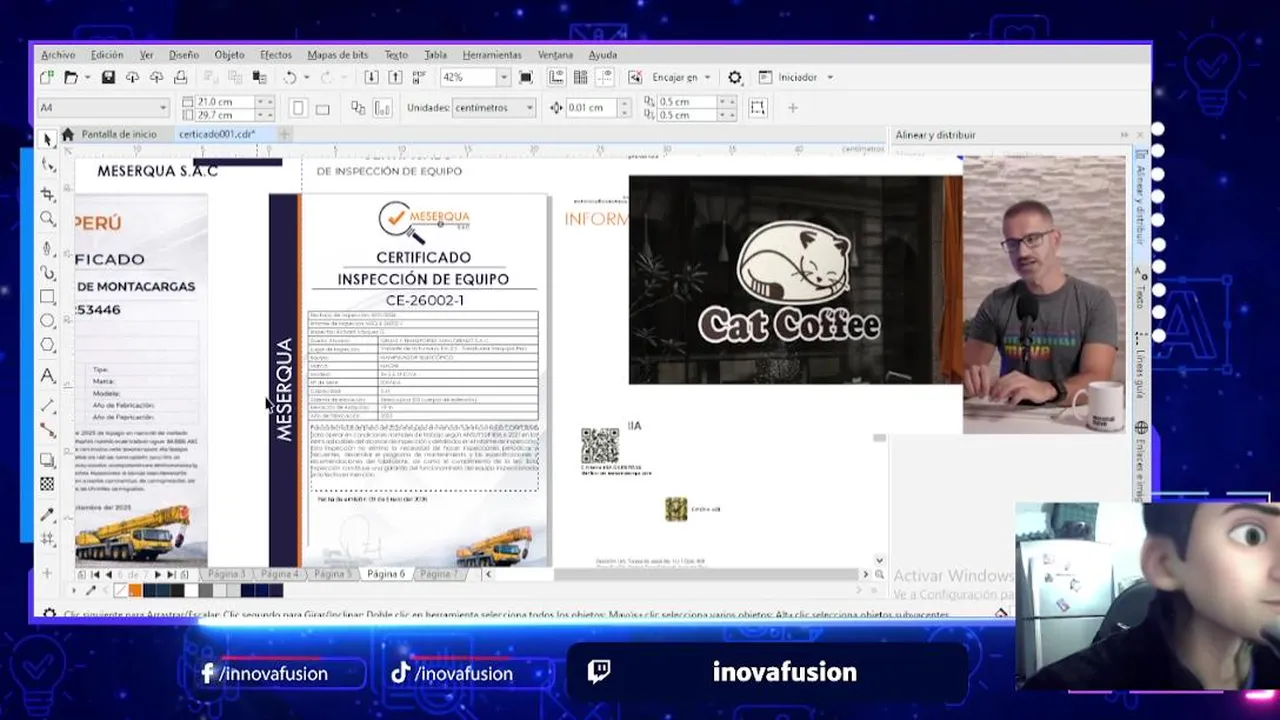This screenshot has height=720, width=1280.
Task: Switch to Pantalla de inicio tab
Action: click(119, 134)
